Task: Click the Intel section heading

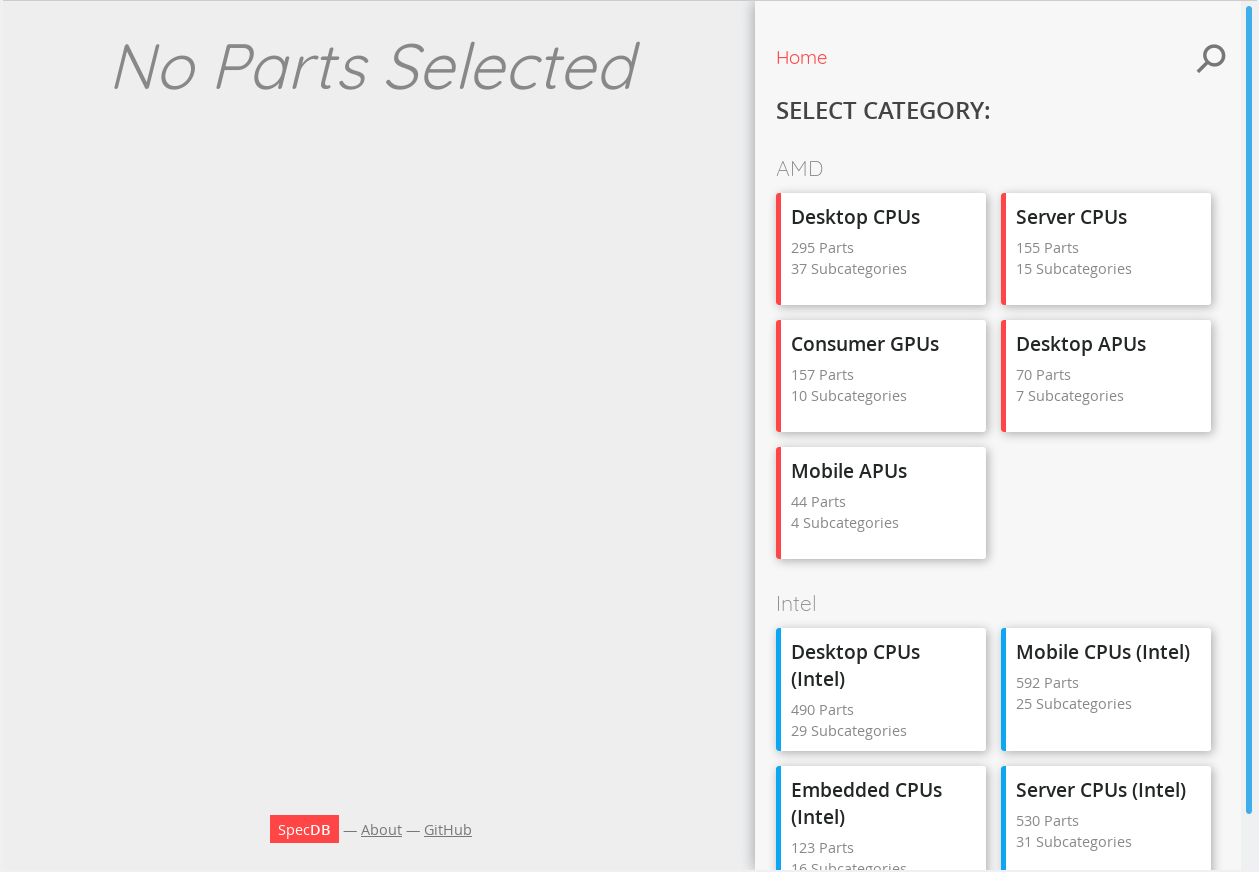Action: tap(796, 604)
